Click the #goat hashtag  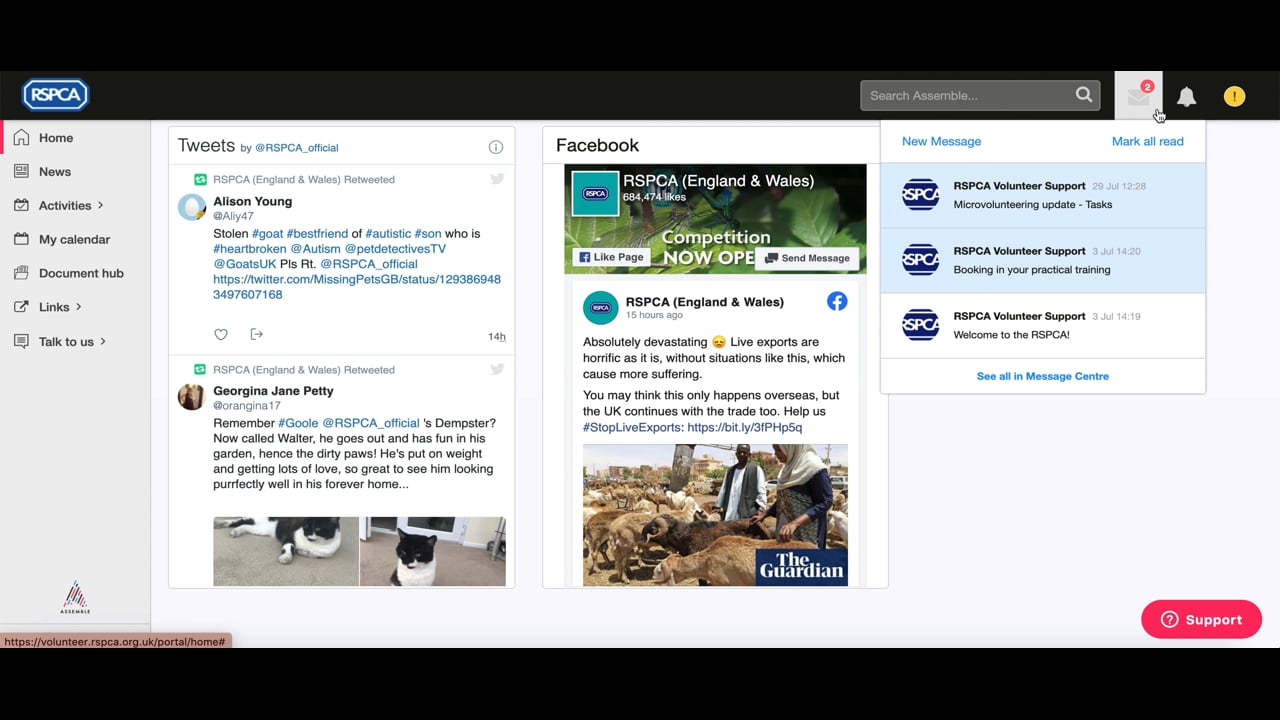tap(267, 233)
